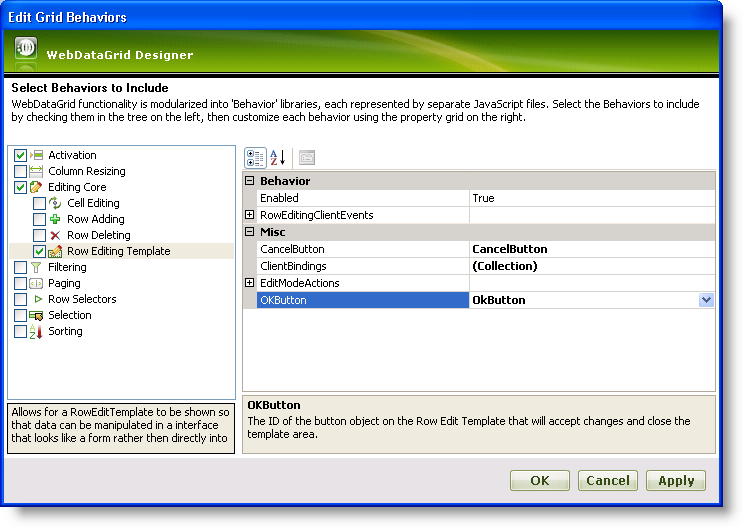Select the Row Adding tree item label
The height and width of the screenshot is (527, 743).
96,219
